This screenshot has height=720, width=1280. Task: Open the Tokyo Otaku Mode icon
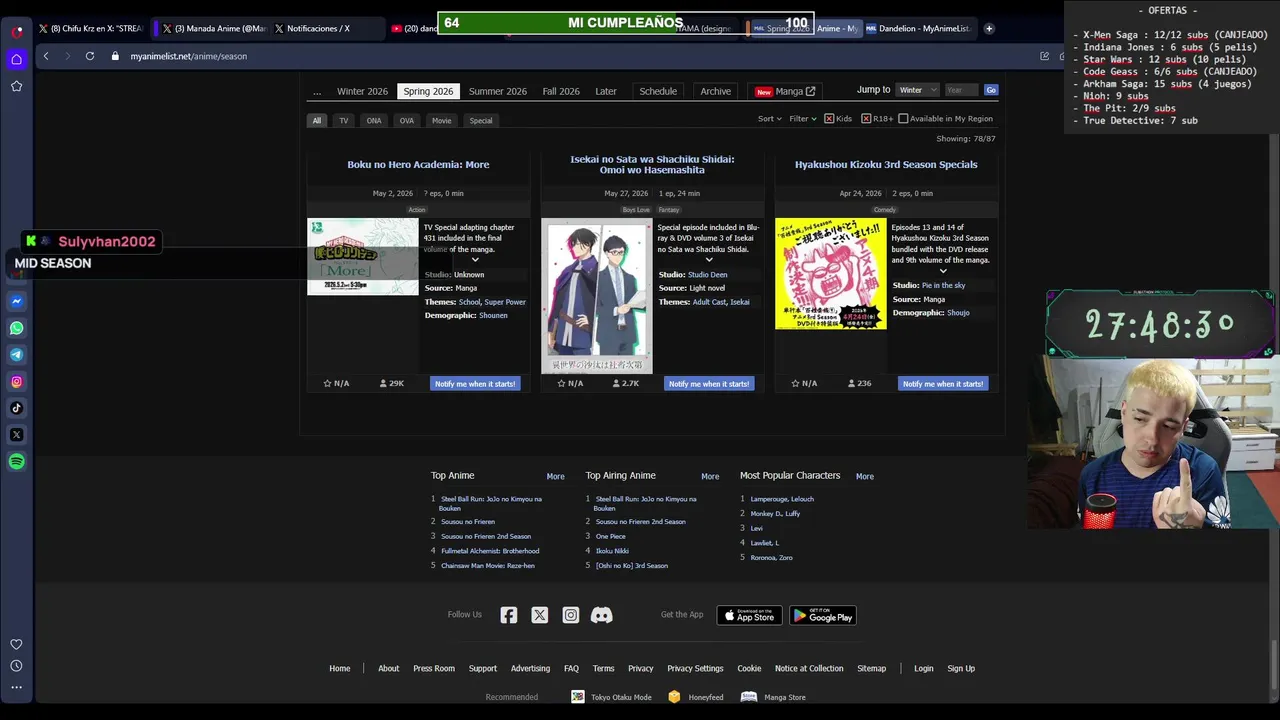point(578,697)
